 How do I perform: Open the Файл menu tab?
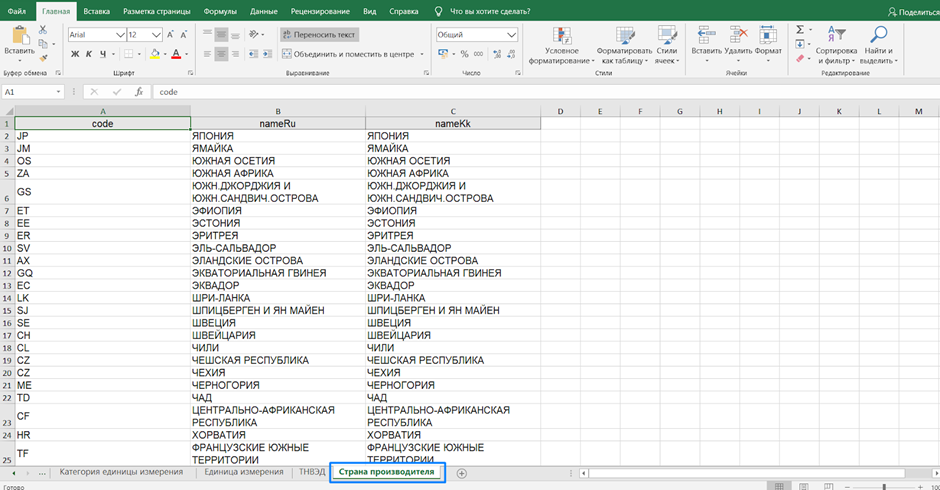coord(17,11)
